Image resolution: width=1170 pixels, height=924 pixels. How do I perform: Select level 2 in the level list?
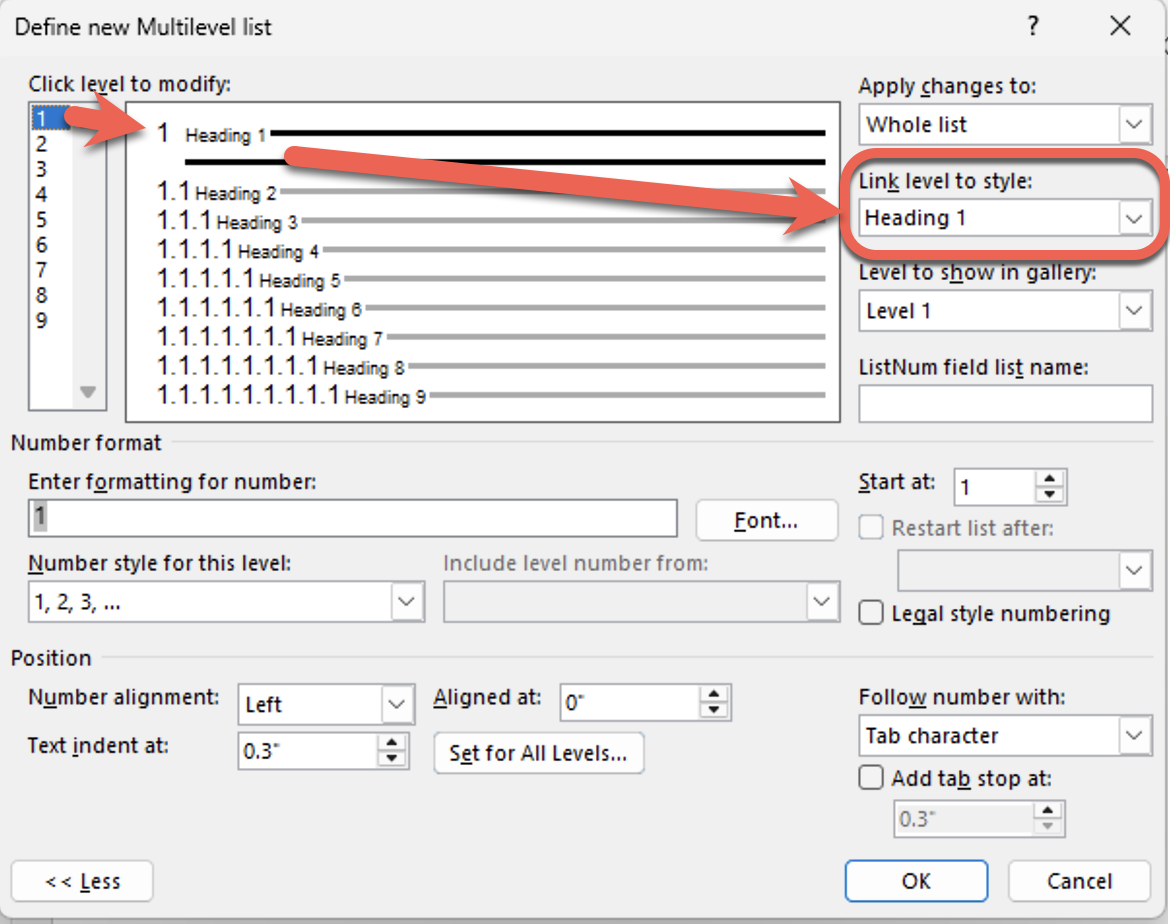tap(41, 144)
